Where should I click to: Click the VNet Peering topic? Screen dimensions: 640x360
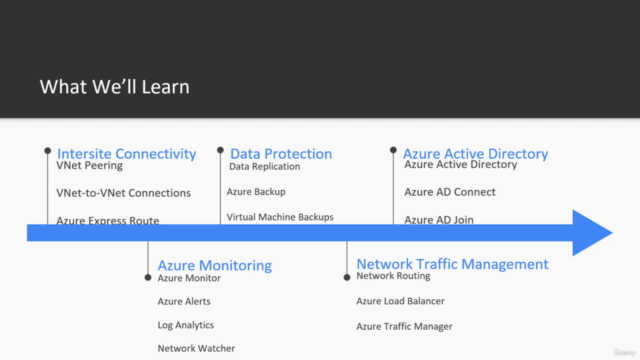(x=89, y=165)
